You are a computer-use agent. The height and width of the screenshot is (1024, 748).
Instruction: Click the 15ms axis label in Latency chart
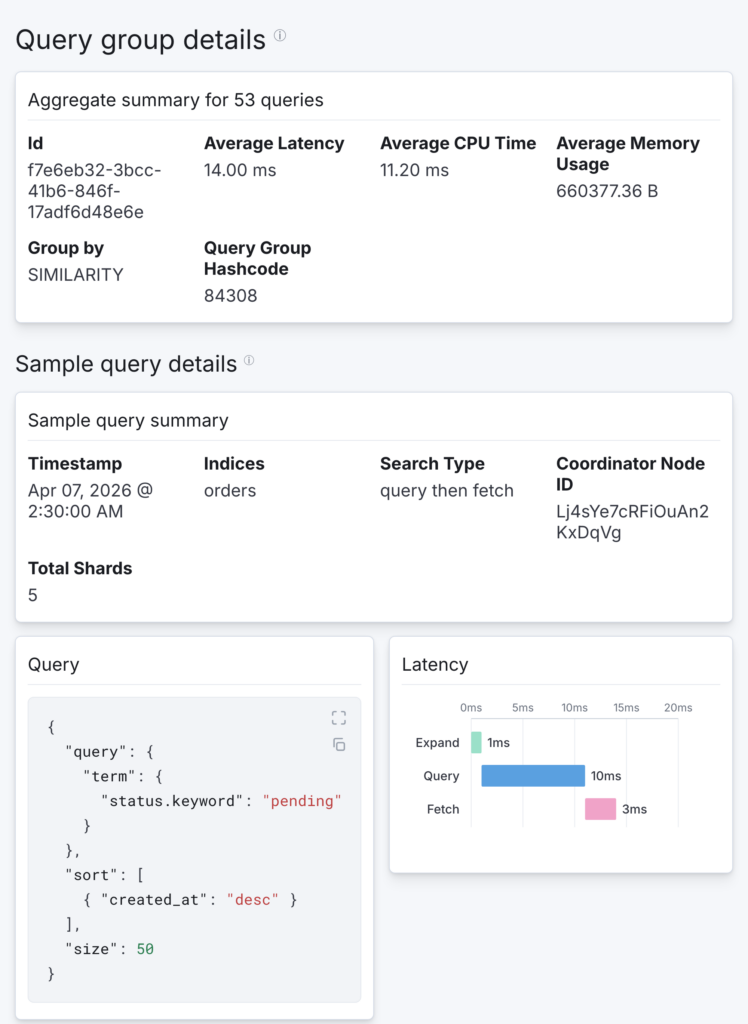pos(626,708)
